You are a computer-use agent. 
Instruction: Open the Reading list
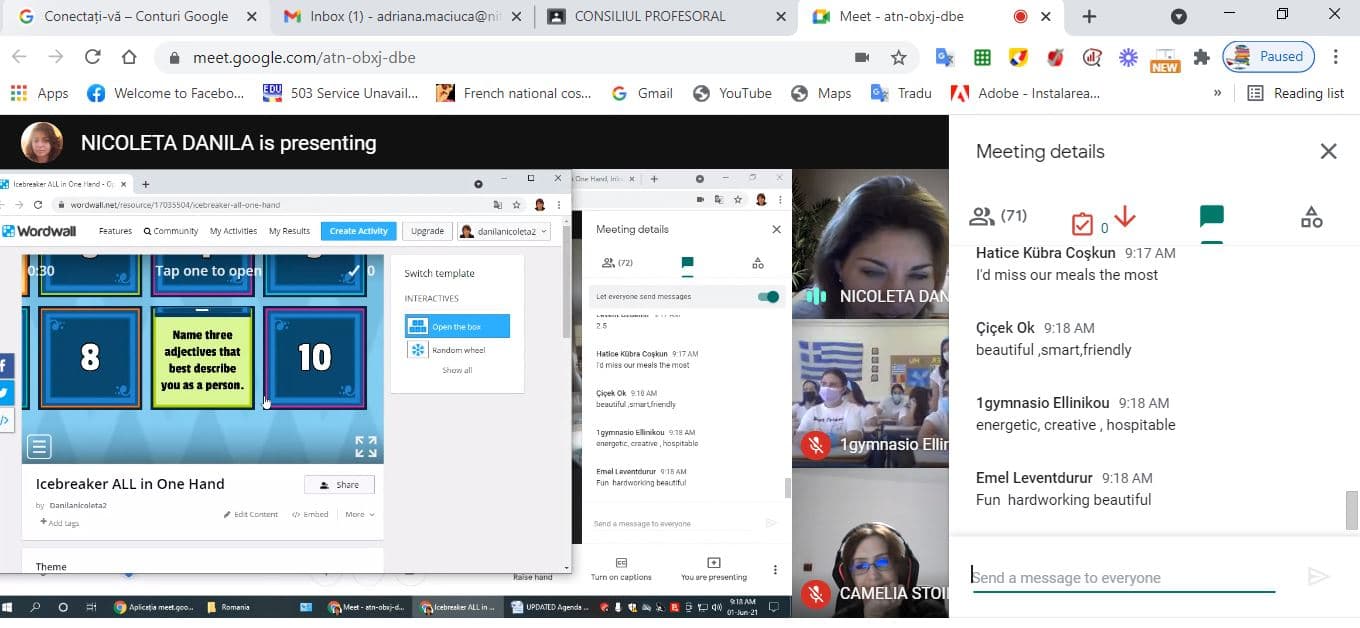[x=1296, y=93]
